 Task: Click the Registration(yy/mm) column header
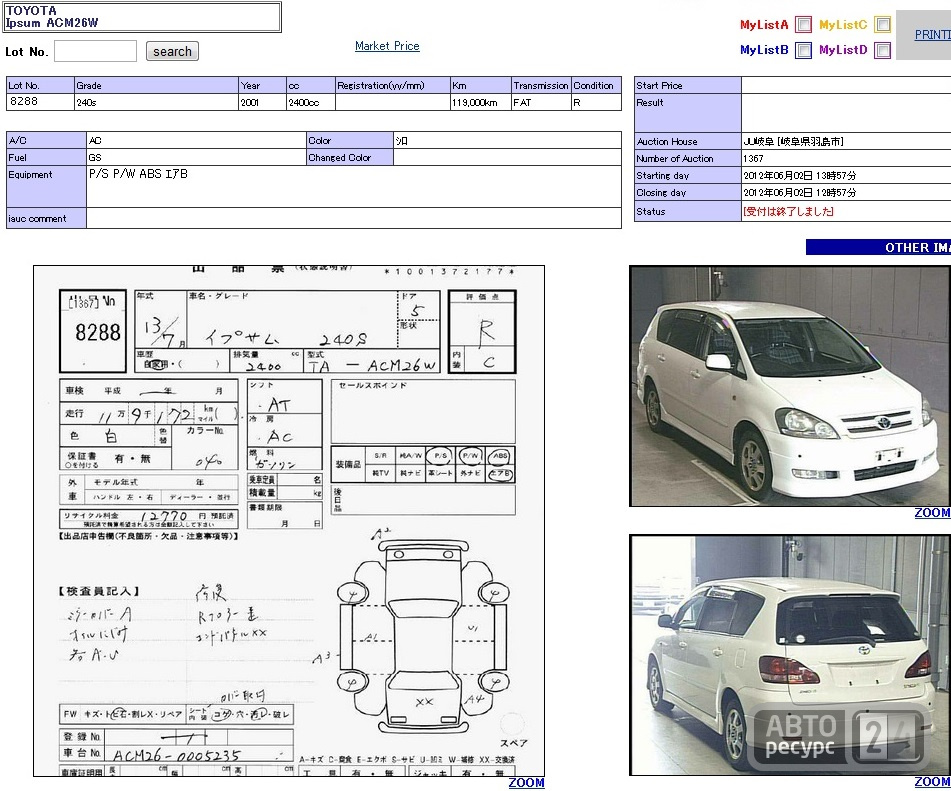(392, 86)
